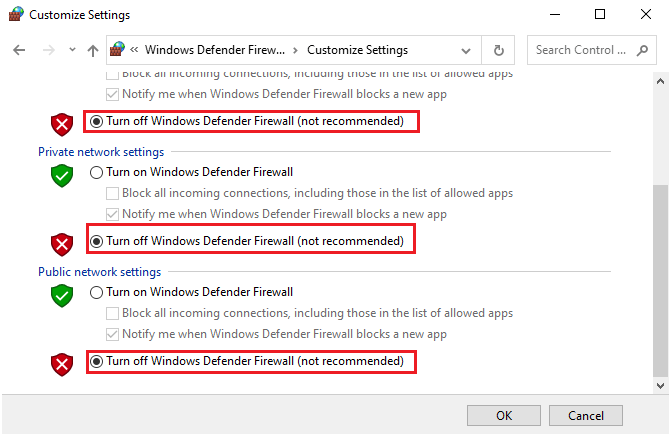Go up one level with up arrow
Viewport: 671px width, 436px height.
pos(92,50)
